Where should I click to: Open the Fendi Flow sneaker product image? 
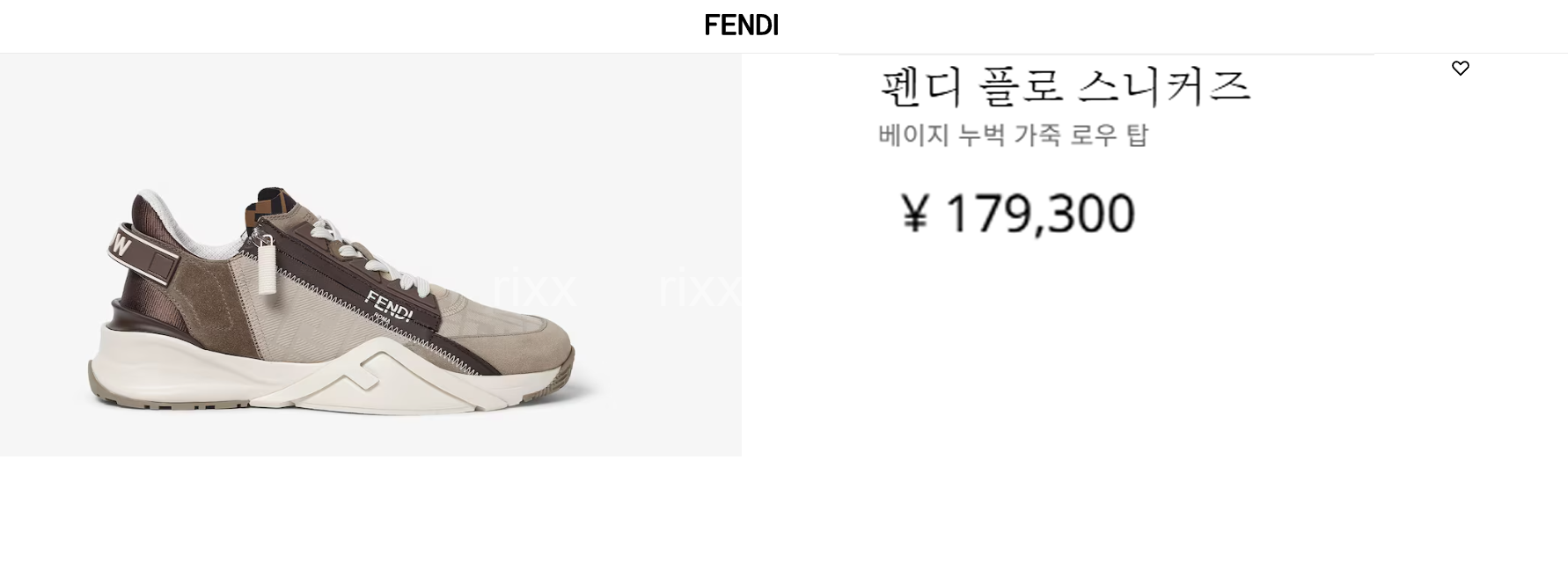click(x=370, y=254)
